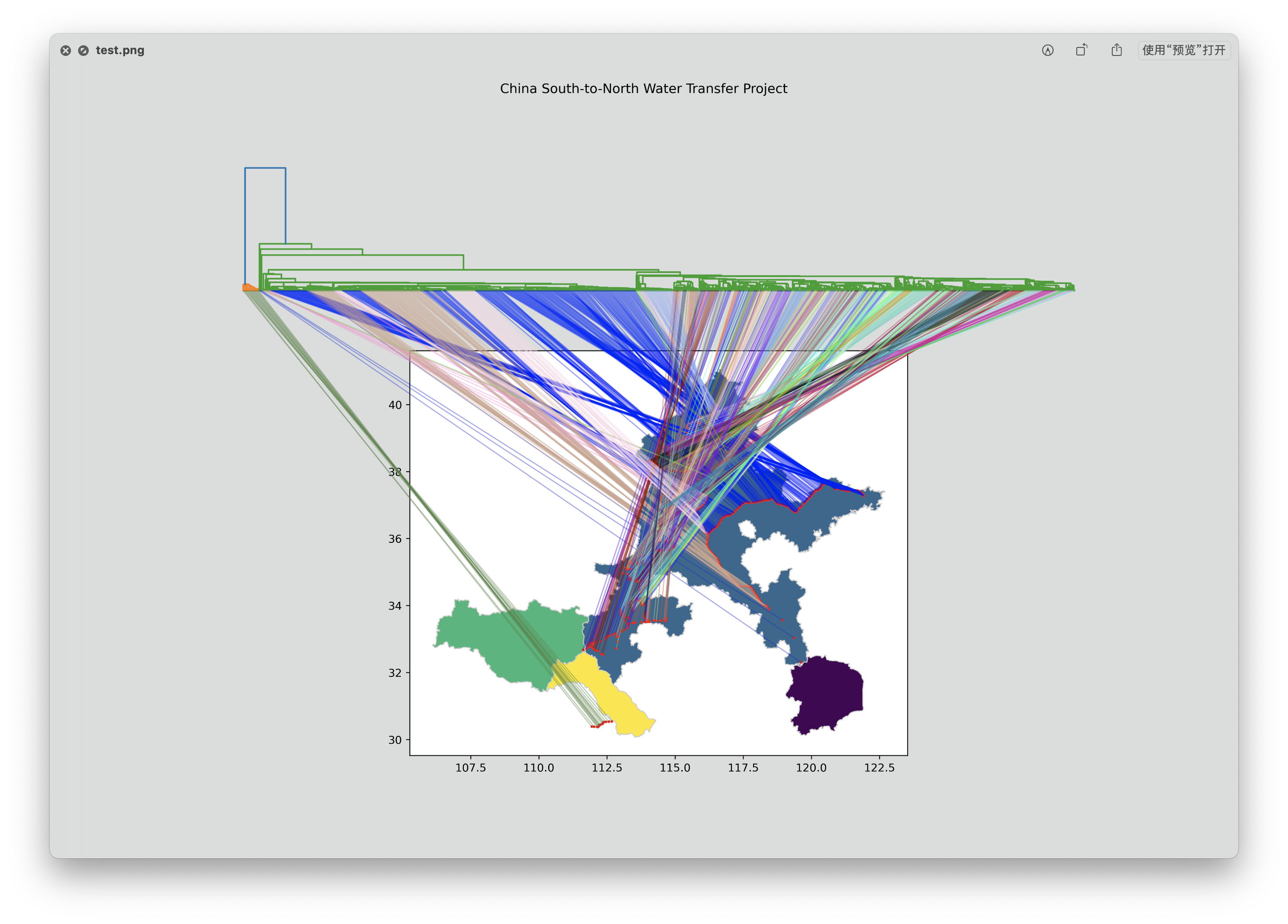1288x924 pixels.
Task: Click the 115.0 longitude tick label
Action: [x=675, y=768]
